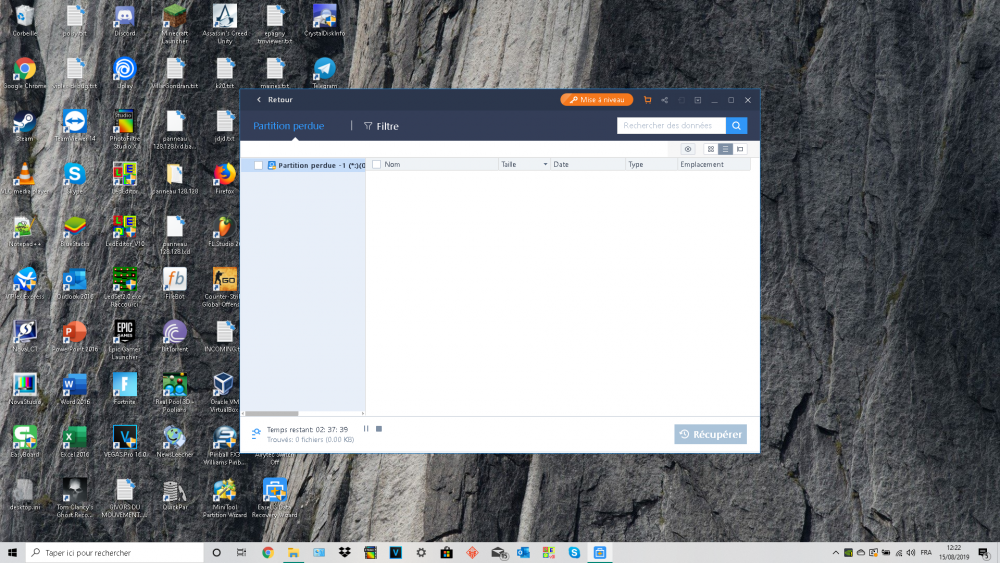
Task: Open the Filtre filter options
Action: tap(381, 127)
